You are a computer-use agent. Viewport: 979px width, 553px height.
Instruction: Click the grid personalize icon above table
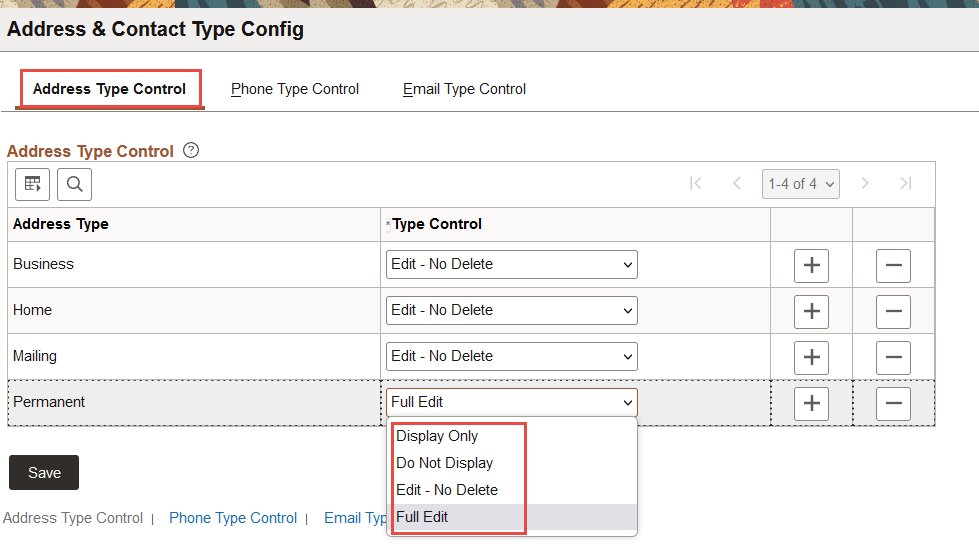(32, 184)
